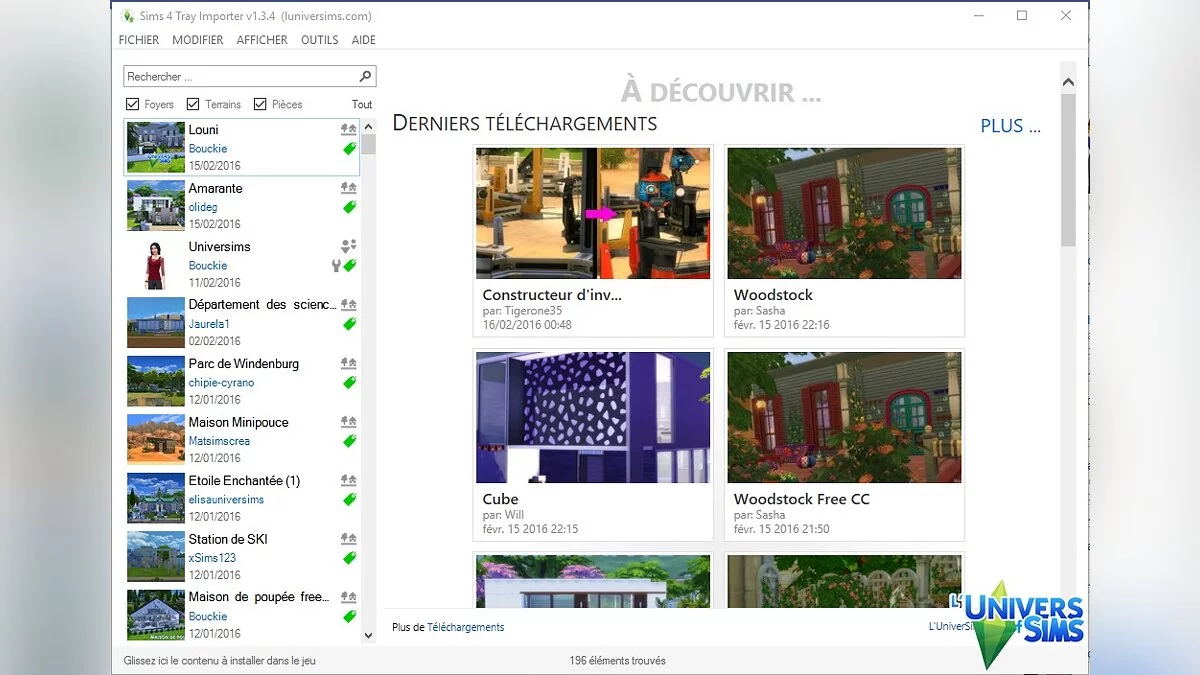Open the MODIFIER menu

(x=197, y=40)
